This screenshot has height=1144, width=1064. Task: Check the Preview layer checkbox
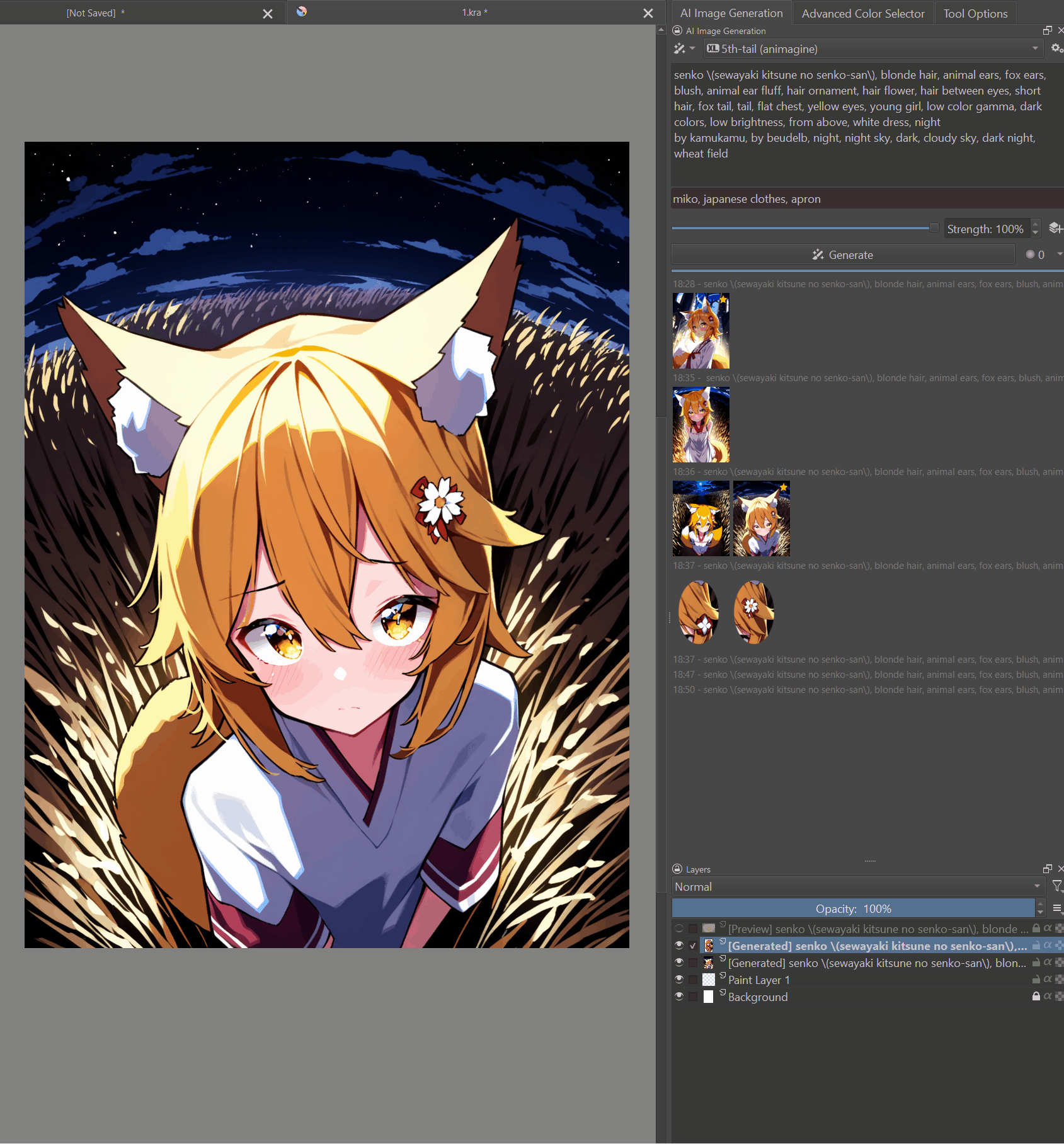coord(693,929)
